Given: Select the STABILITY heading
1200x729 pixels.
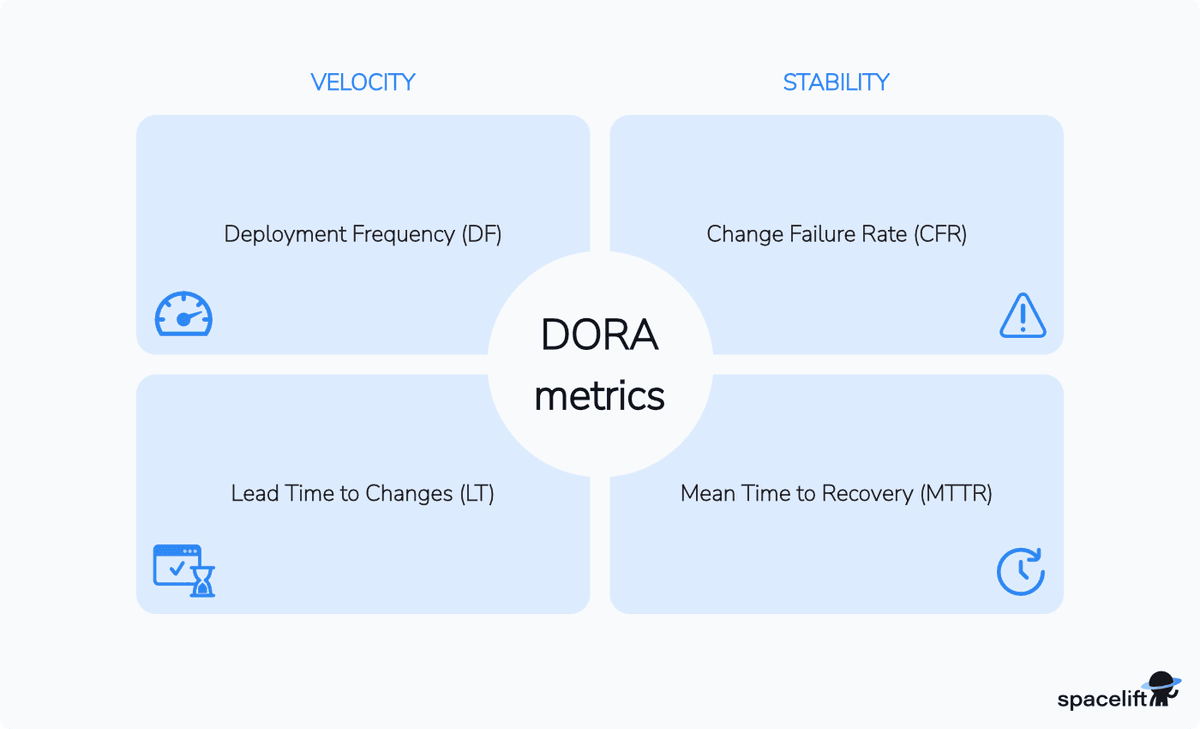Looking at the screenshot, I should tap(836, 82).
